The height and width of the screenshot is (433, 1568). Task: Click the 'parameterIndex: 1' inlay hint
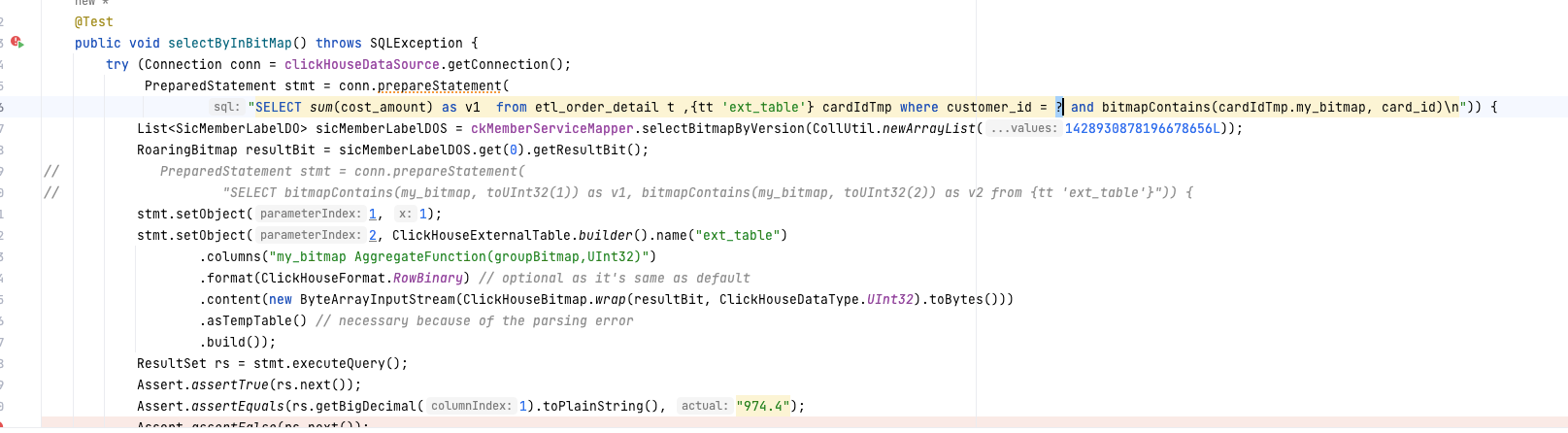pyautogui.click(x=316, y=214)
